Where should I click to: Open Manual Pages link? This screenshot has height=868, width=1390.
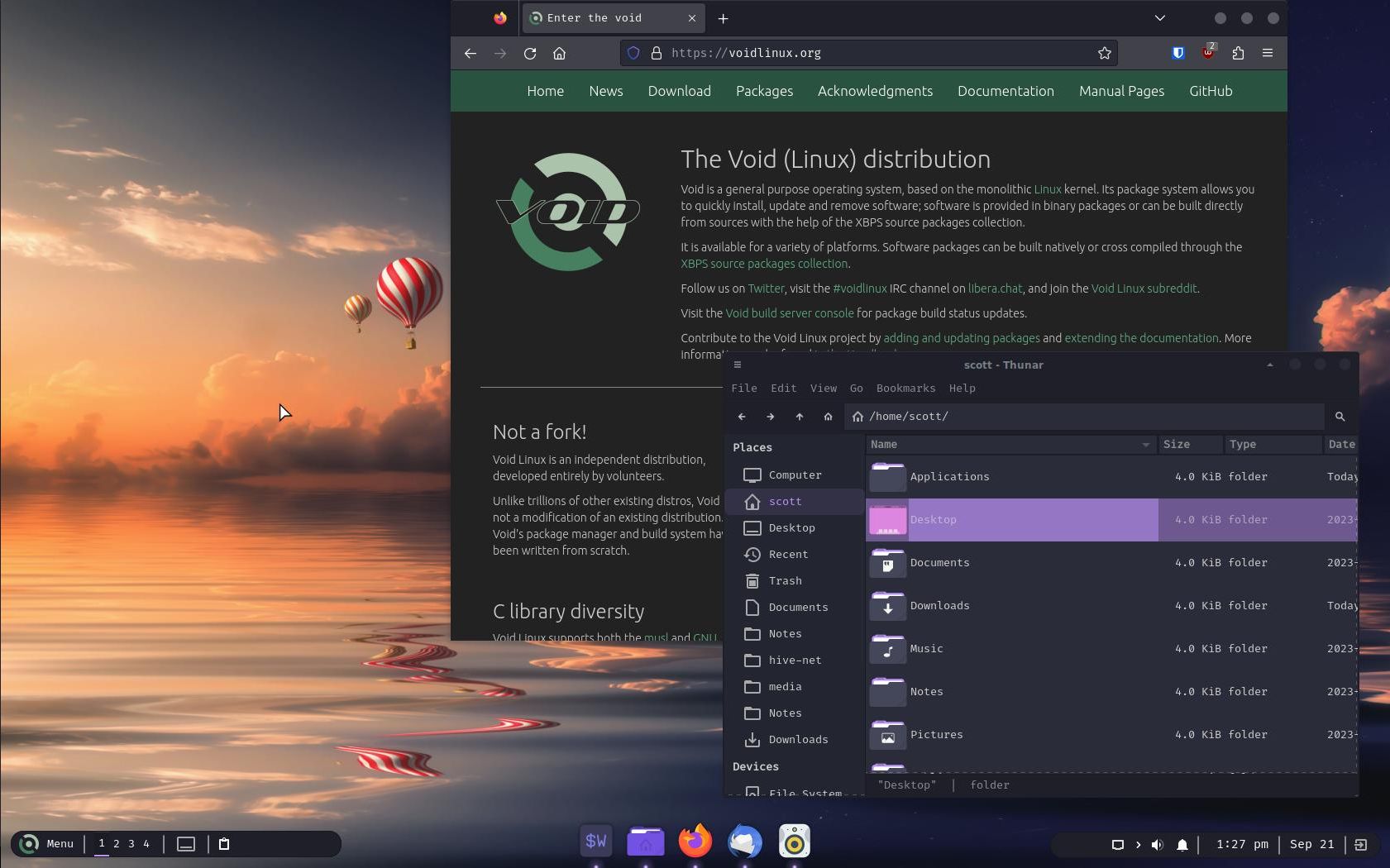coord(1122,91)
